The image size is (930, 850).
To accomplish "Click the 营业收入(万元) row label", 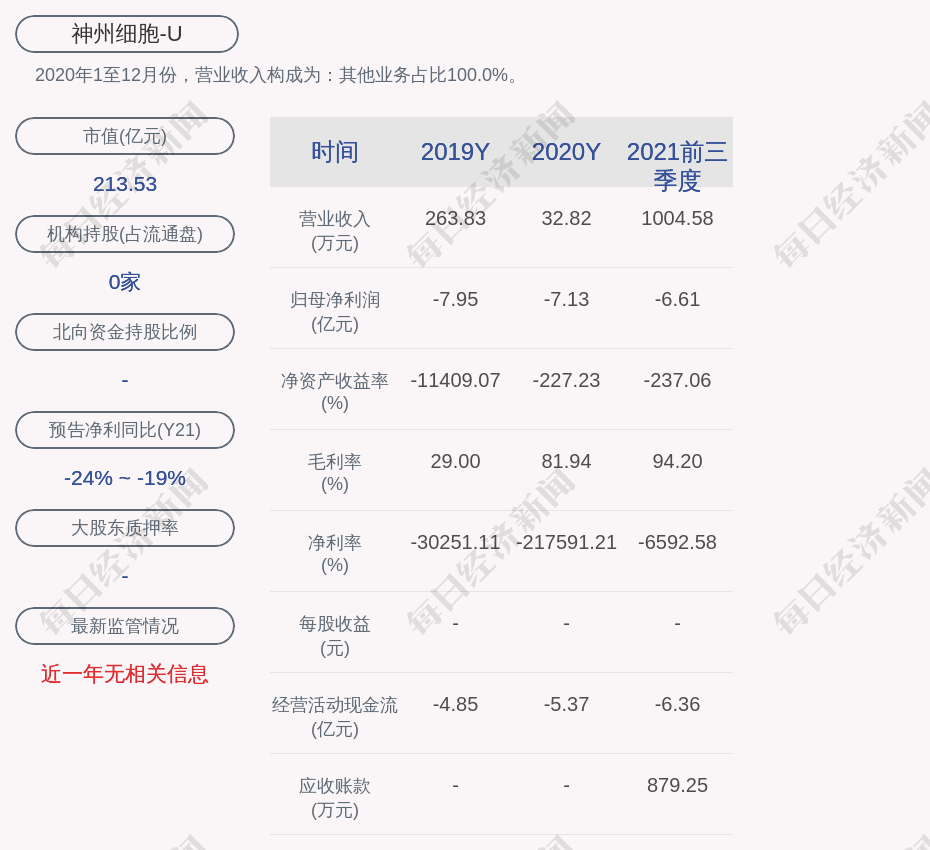I will coord(335,231).
